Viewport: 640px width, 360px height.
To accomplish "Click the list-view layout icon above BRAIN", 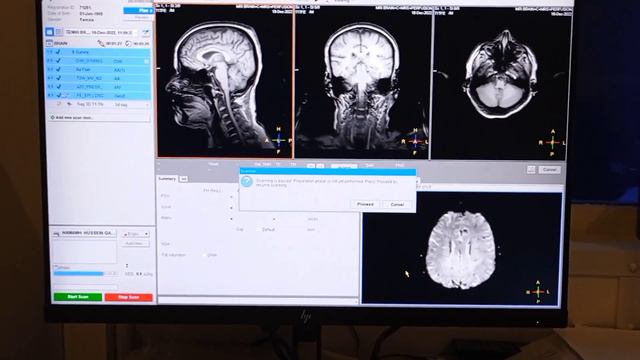I will coord(59,31).
